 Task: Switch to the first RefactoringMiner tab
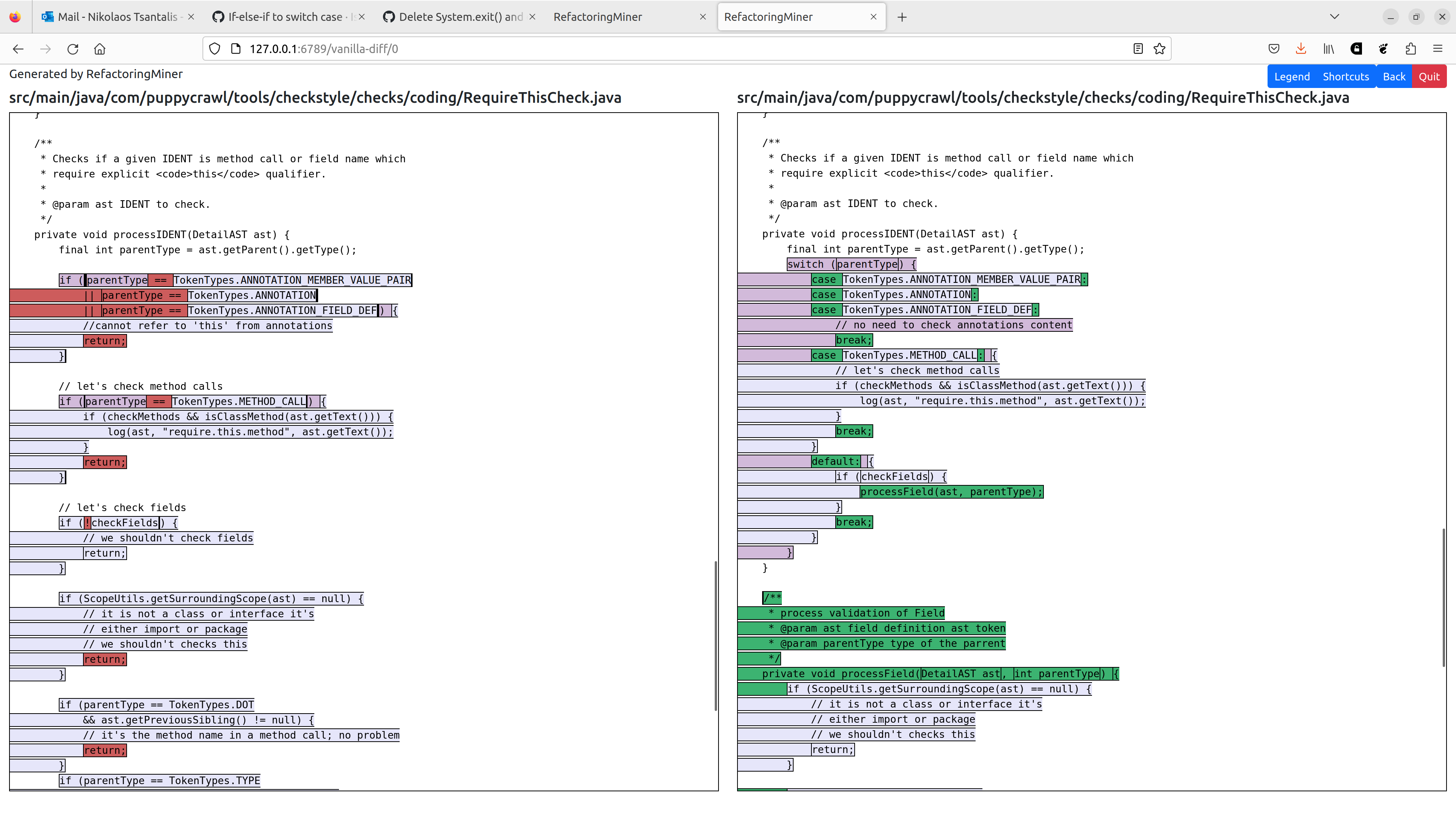coord(598,17)
